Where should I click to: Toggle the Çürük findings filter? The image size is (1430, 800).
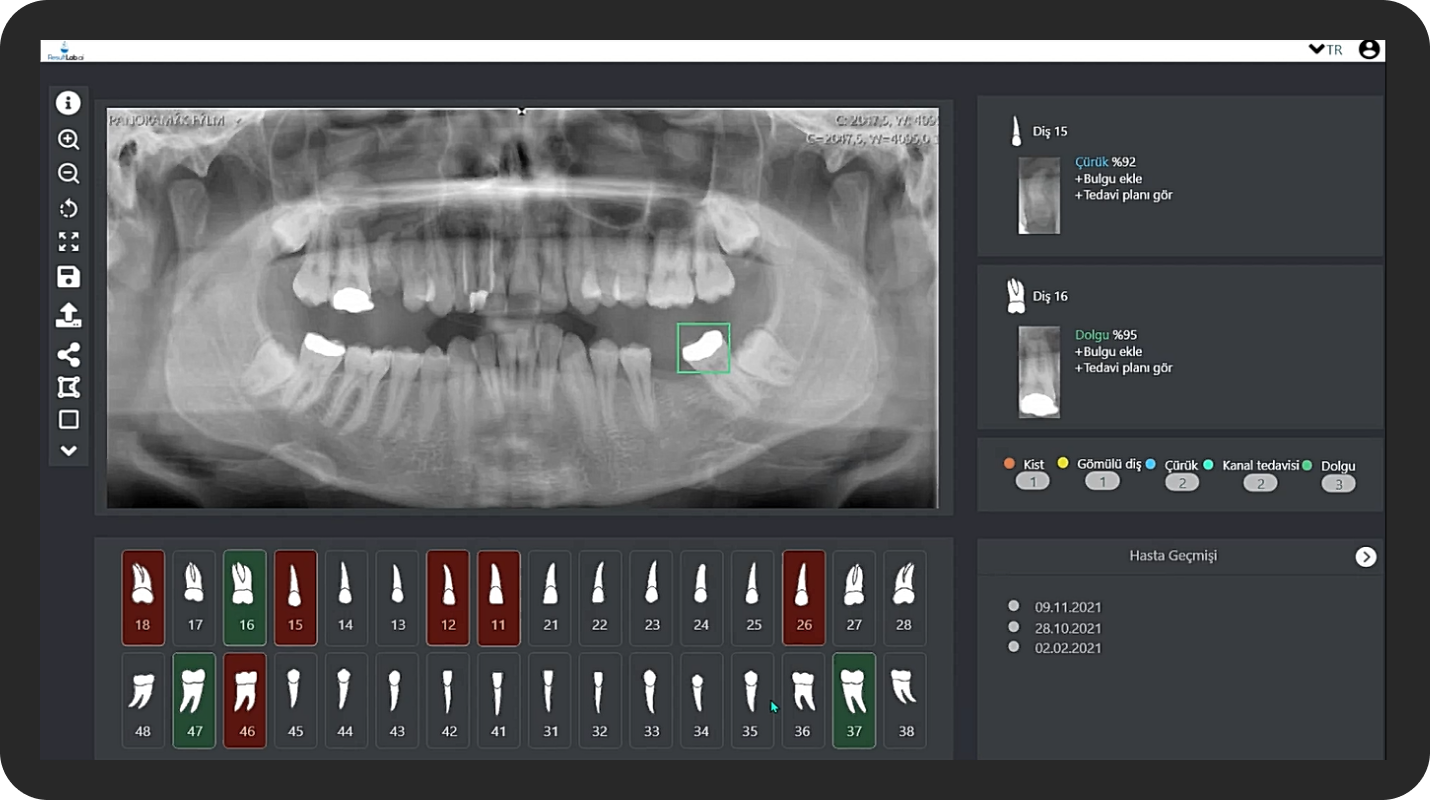pyautogui.click(x=1182, y=464)
